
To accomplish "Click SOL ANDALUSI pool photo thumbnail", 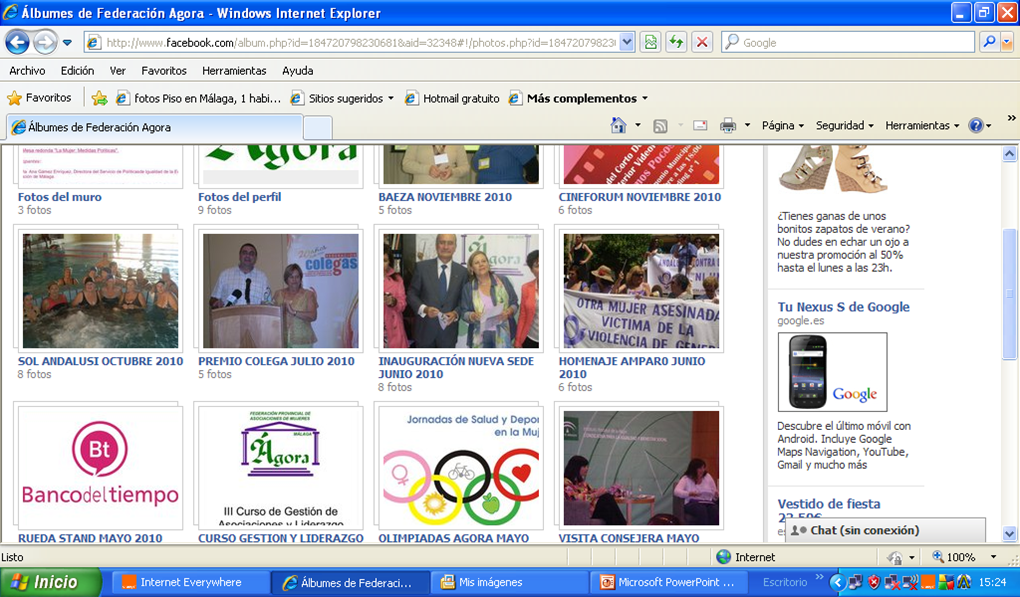I will click(100, 291).
